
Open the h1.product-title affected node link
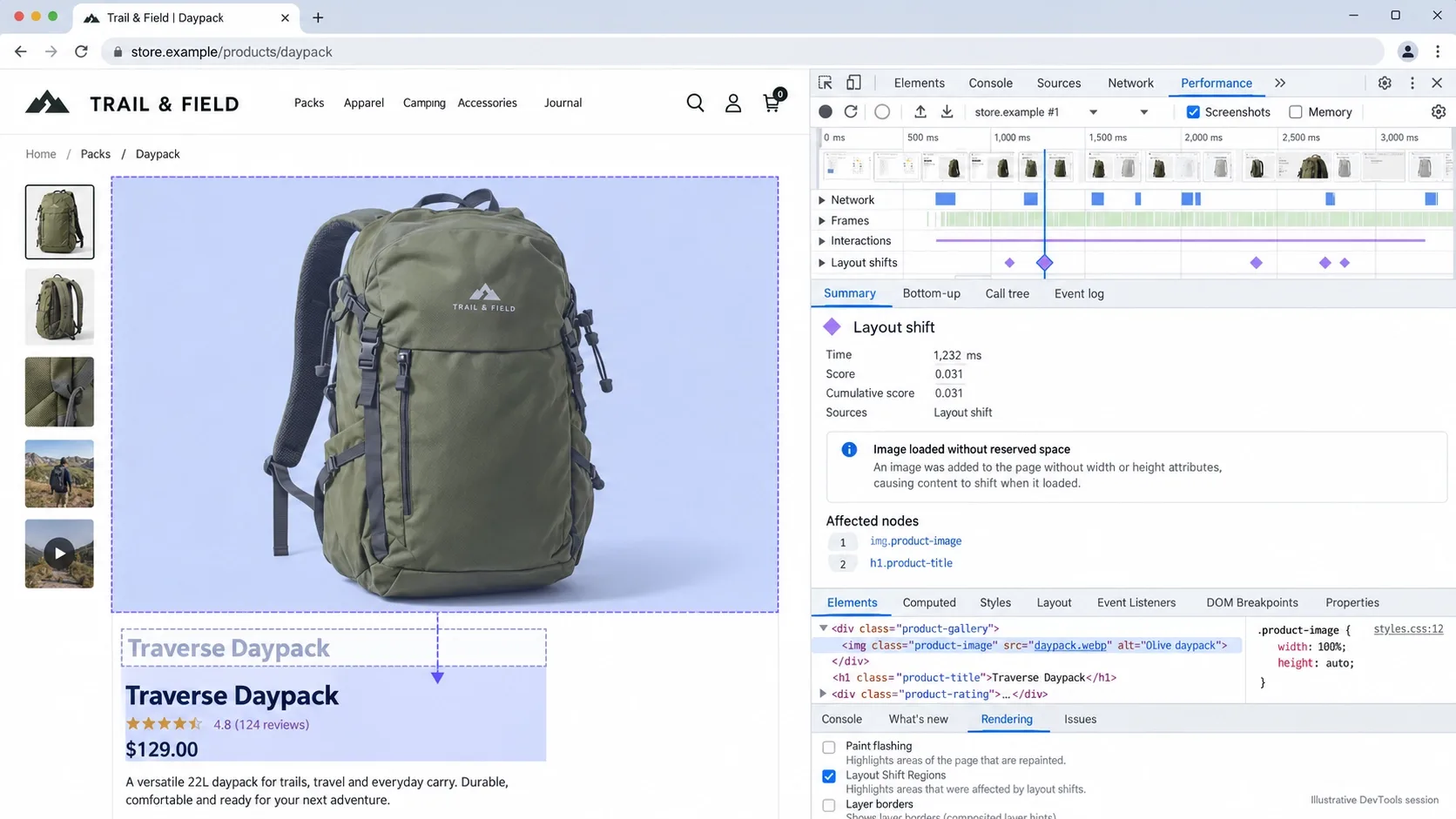pyautogui.click(x=911, y=563)
